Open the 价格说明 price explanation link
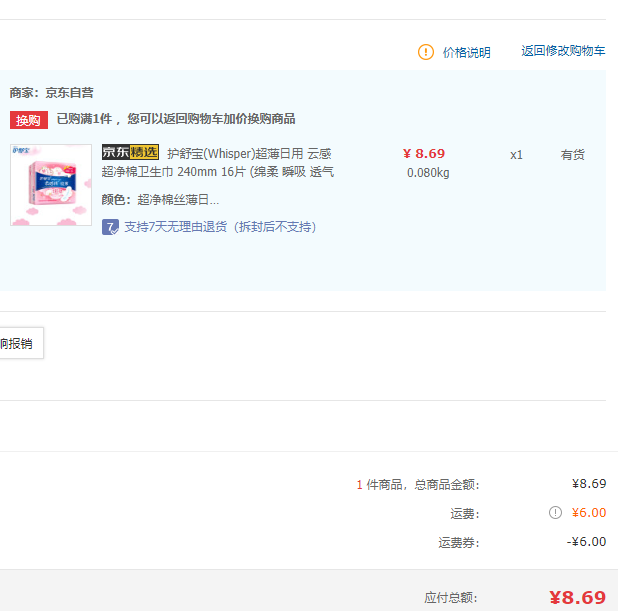Screen dimensions: 618x611 pyautogui.click(x=467, y=52)
